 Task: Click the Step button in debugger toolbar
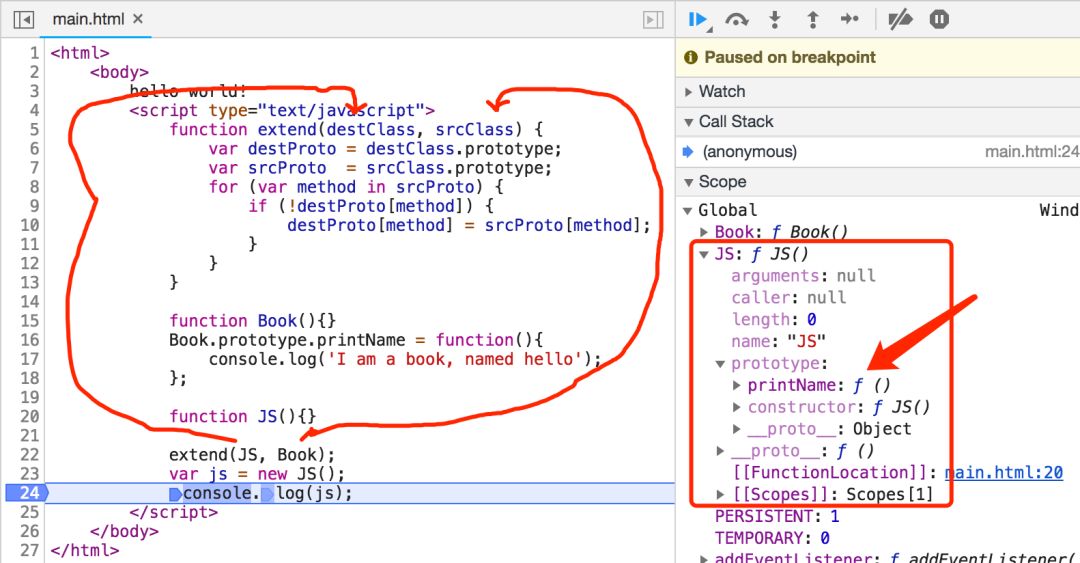[850, 19]
